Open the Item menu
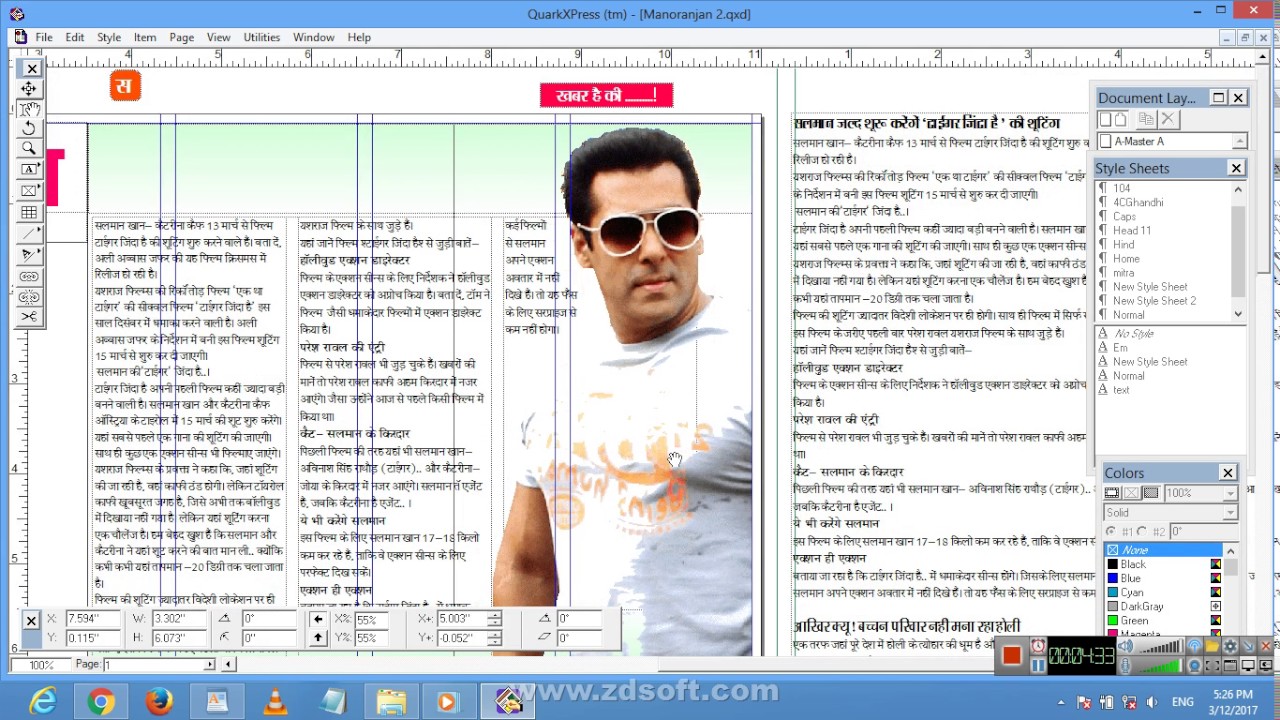Viewport: 1280px width, 720px height. coord(145,37)
